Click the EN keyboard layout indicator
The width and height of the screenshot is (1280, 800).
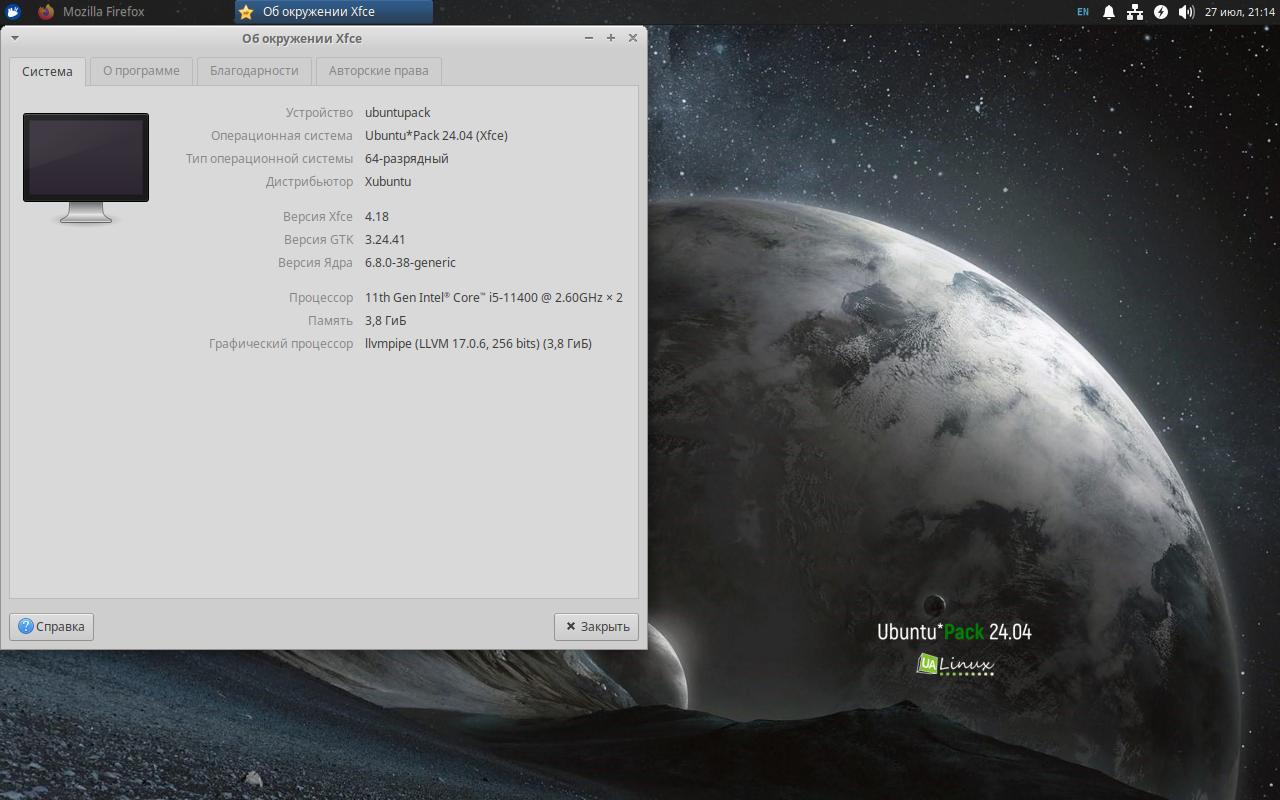click(x=1083, y=12)
